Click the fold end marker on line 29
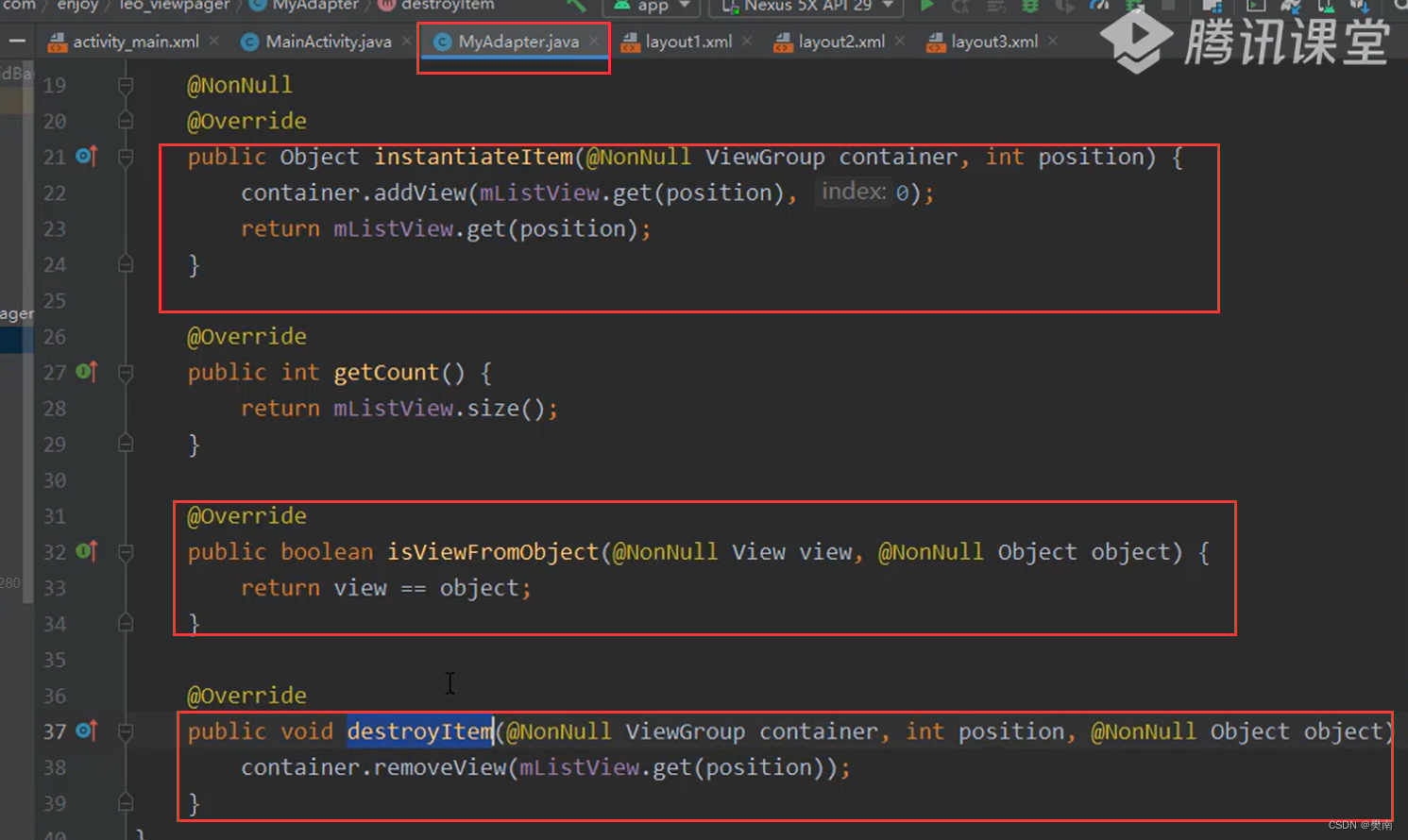 125,444
